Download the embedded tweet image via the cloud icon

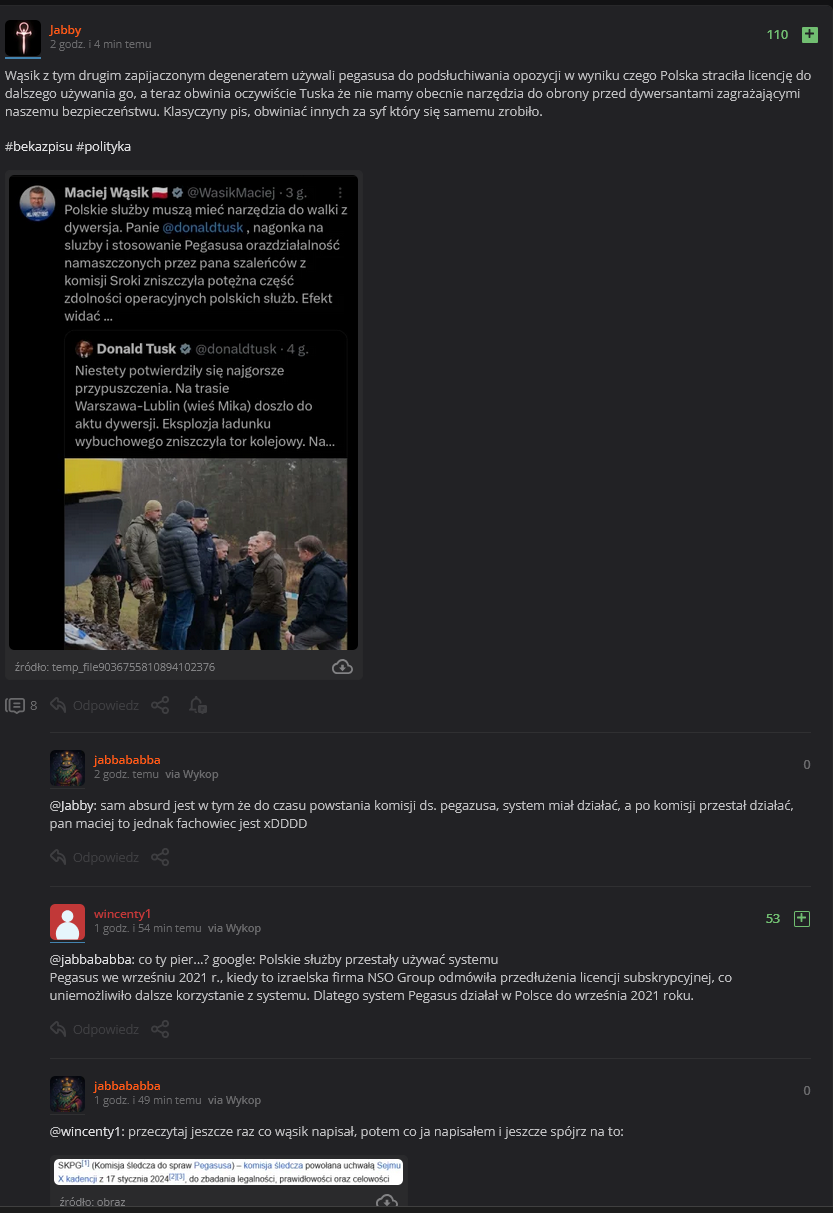coord(342,666)
